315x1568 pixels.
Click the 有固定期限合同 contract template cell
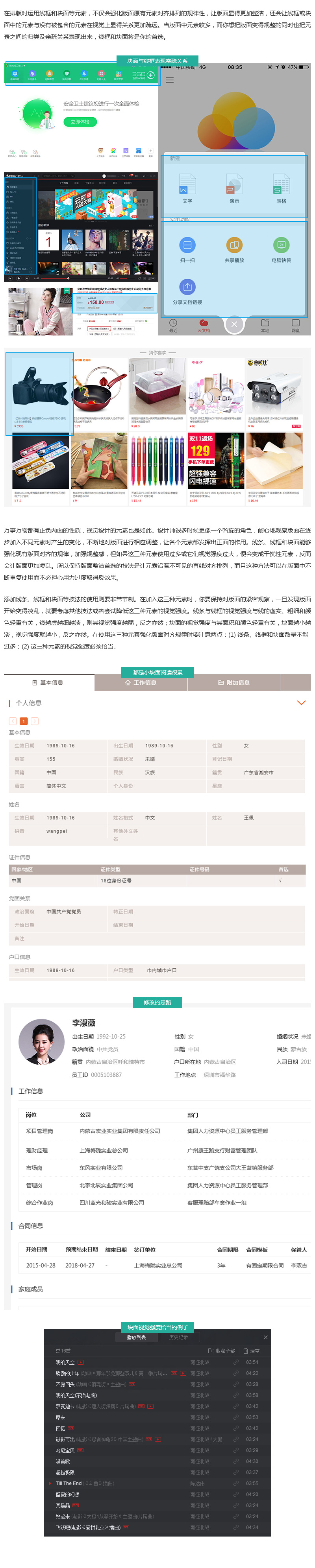tap(265, 1265)
